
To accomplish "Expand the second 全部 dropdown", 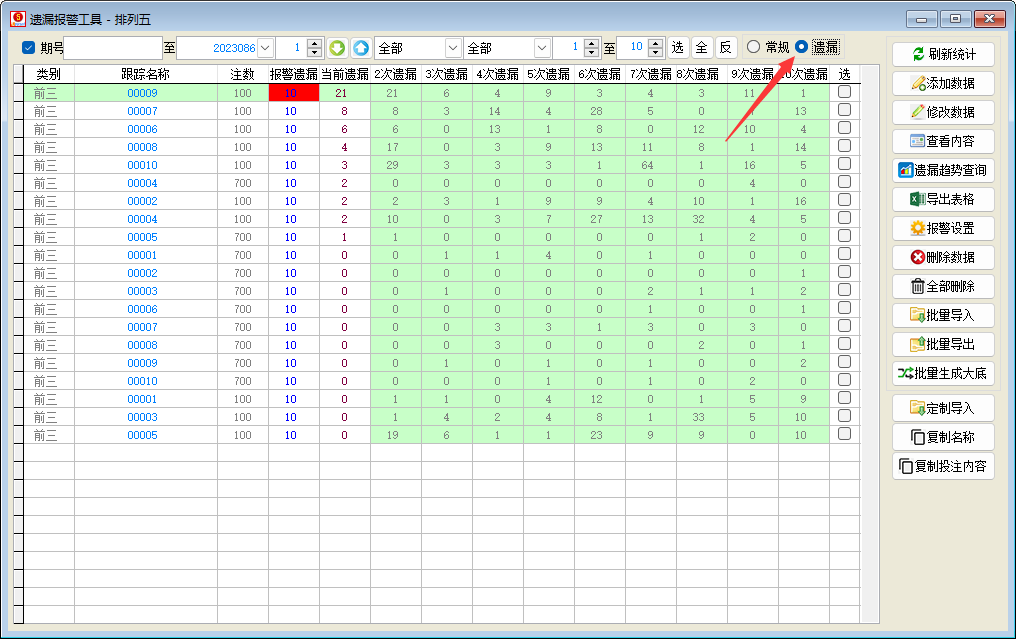I will click(x=541, y=48).
